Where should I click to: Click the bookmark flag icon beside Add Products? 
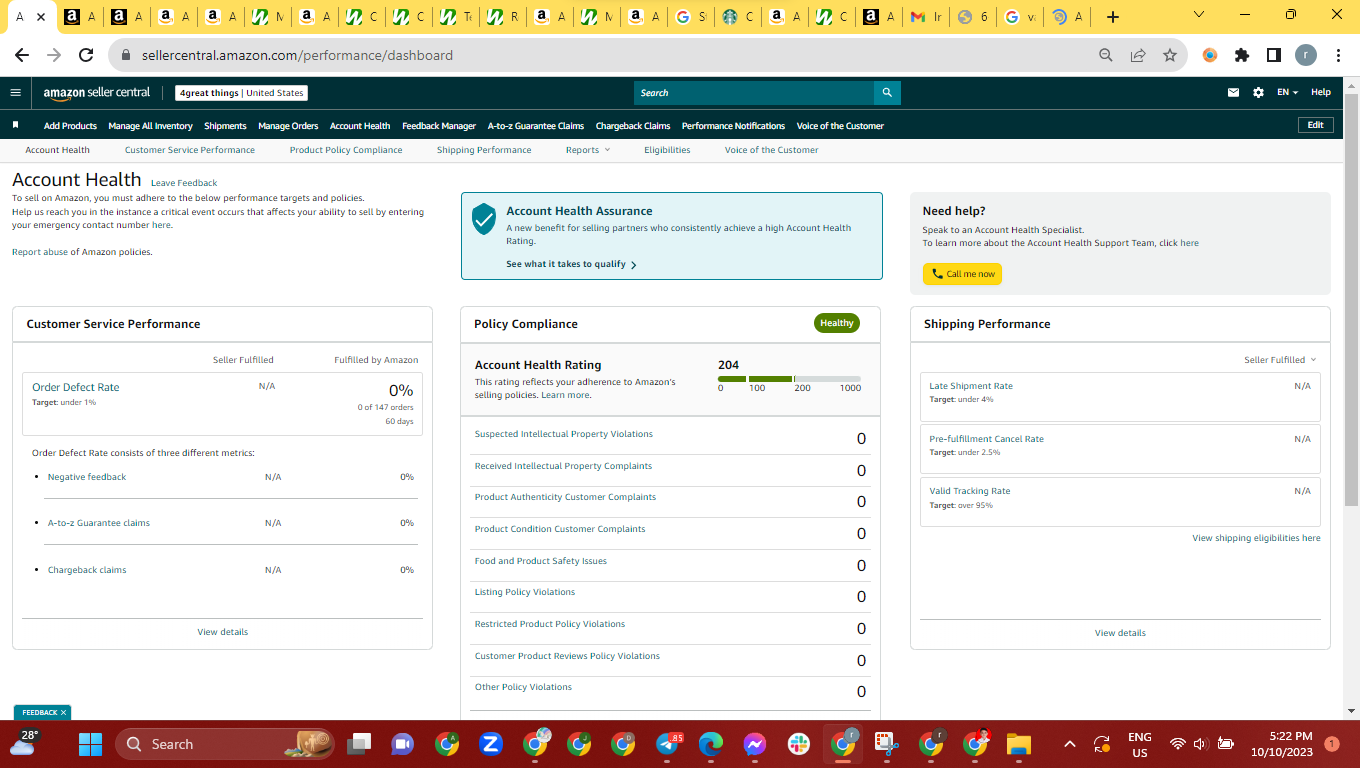(x=16, y=126)
